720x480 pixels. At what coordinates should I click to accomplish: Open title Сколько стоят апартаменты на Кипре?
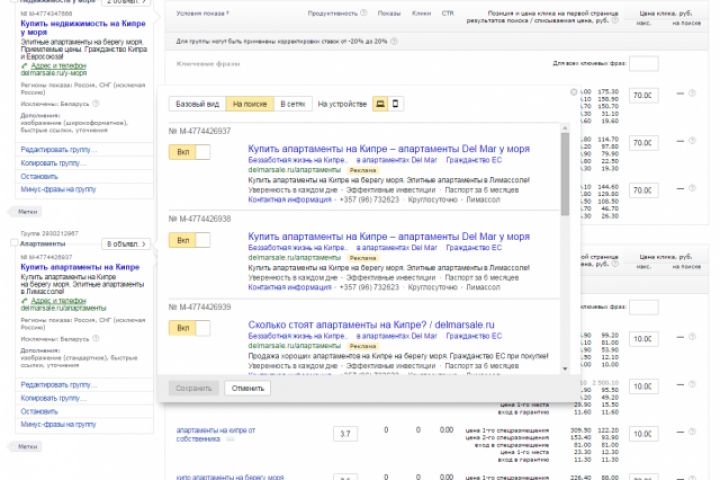coord(338,325)
